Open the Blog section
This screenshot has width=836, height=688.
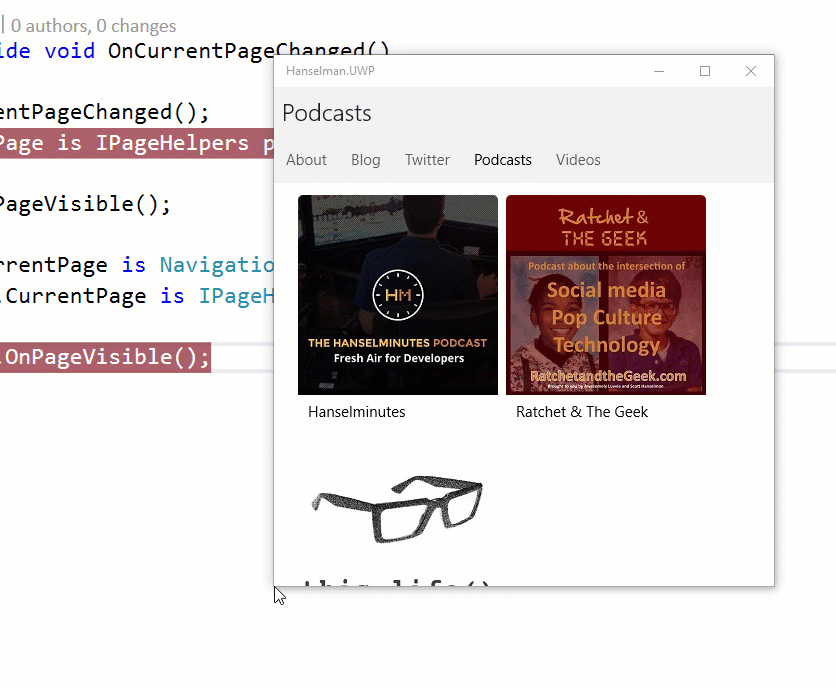366,159
